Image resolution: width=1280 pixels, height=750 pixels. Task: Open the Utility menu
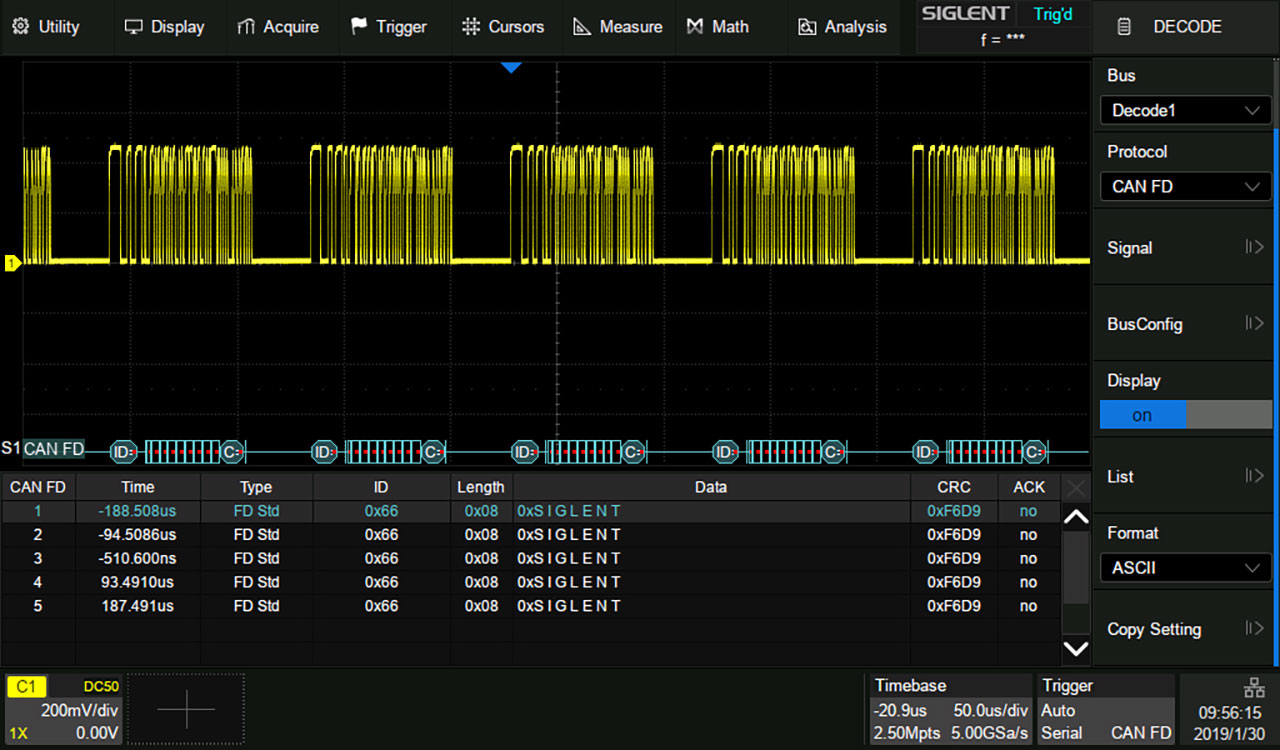45,27
